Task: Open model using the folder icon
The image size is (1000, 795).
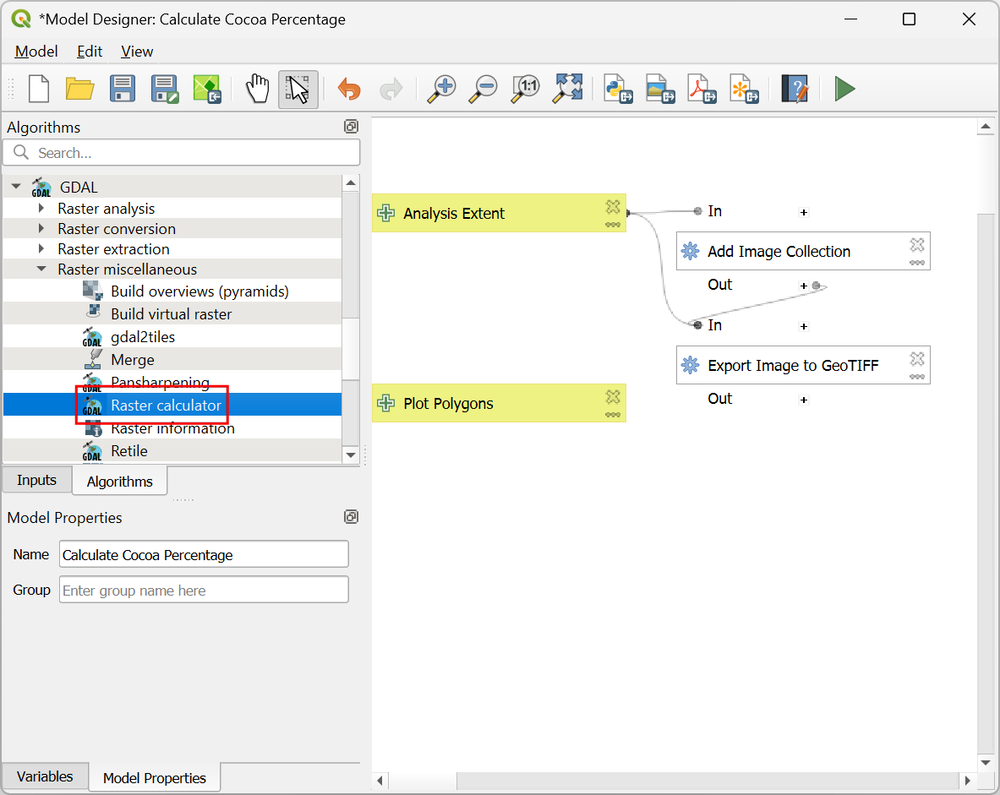Action: pos(80,89)
